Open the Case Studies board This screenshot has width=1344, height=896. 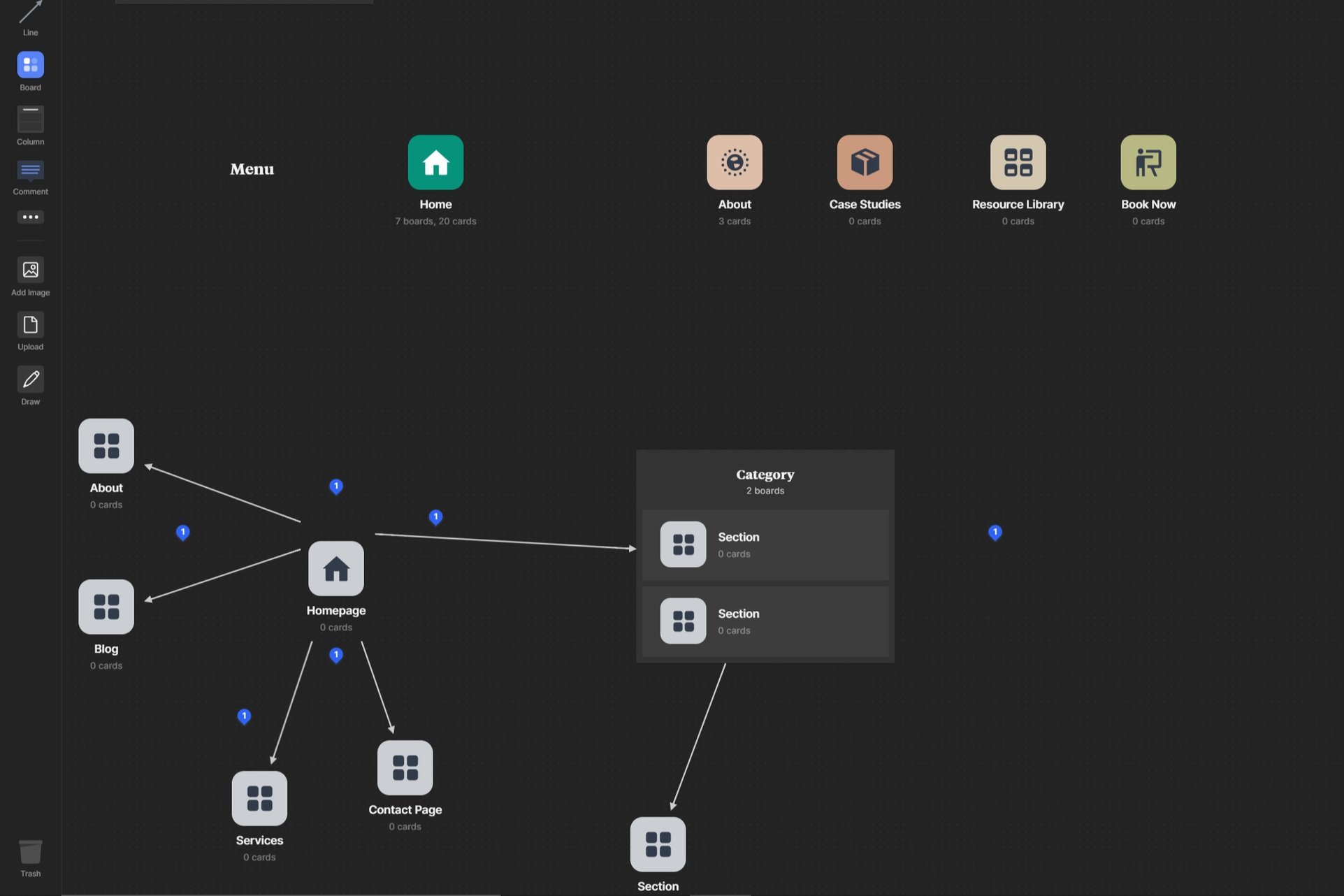tap(865, 162)
